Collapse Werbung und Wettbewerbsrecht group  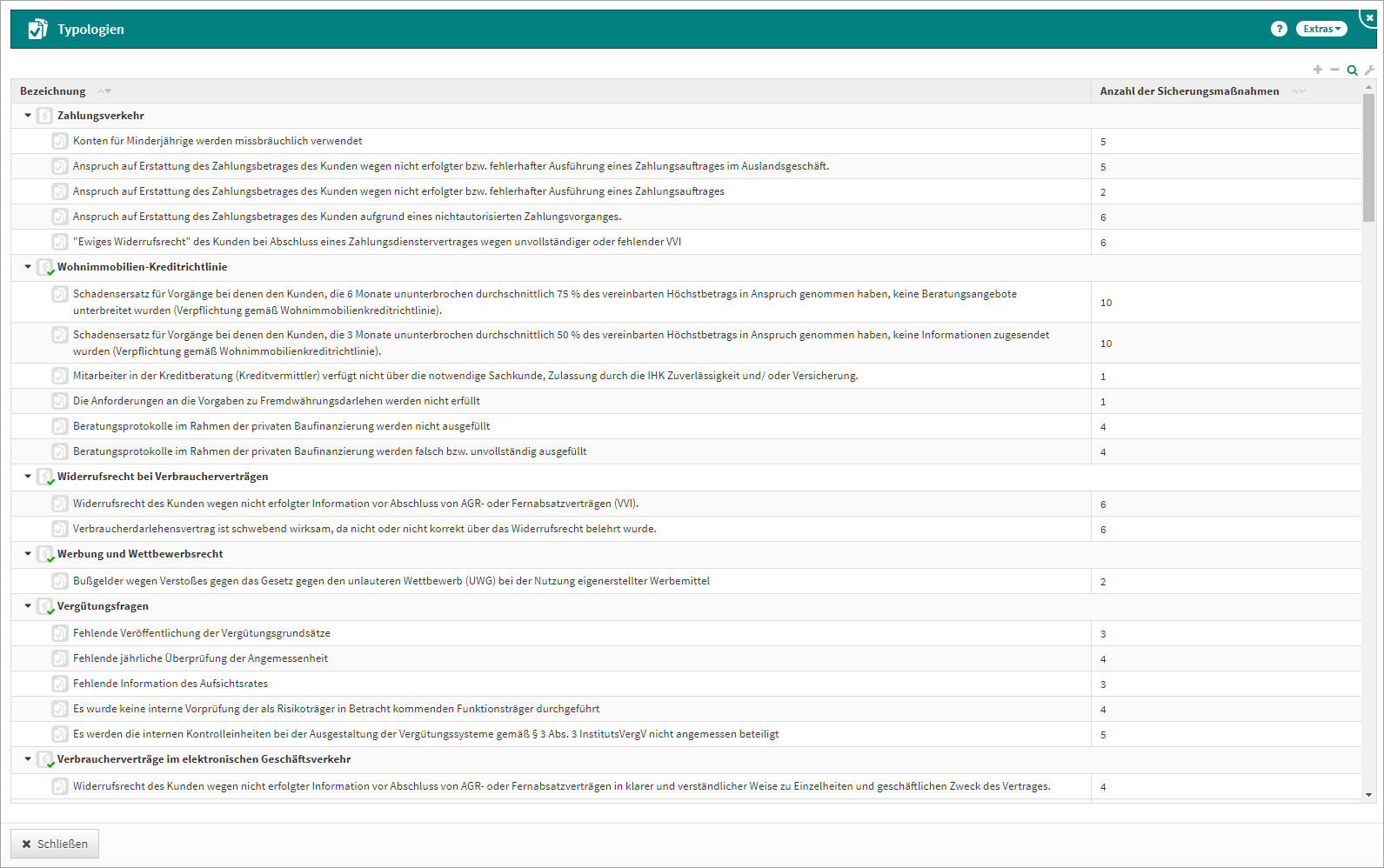(28, 554)
